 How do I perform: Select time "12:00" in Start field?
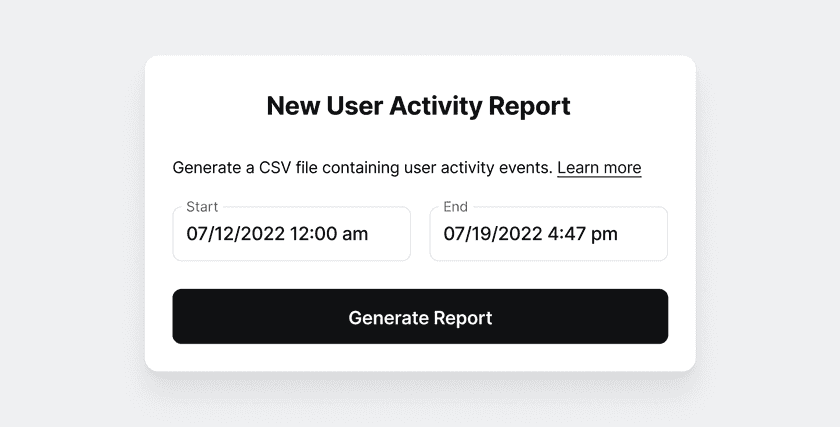313,234
